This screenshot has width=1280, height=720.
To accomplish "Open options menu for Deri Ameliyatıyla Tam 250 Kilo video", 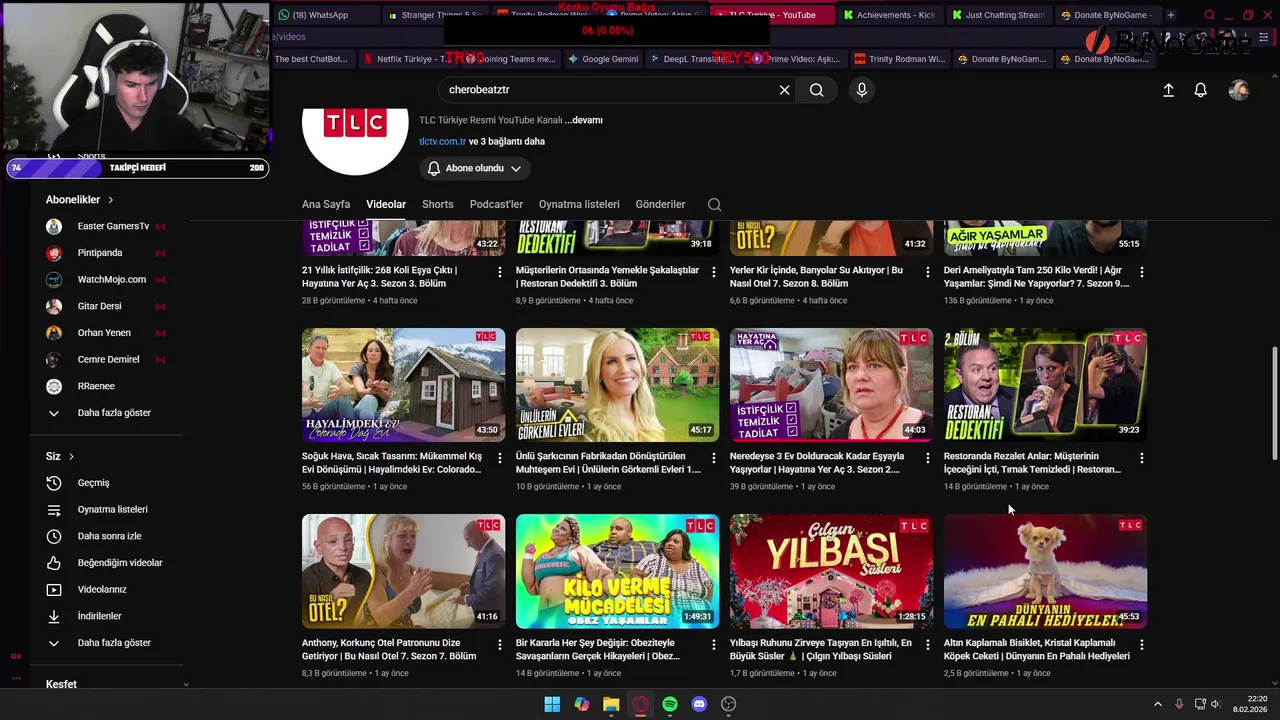I will click(1142, 271).
